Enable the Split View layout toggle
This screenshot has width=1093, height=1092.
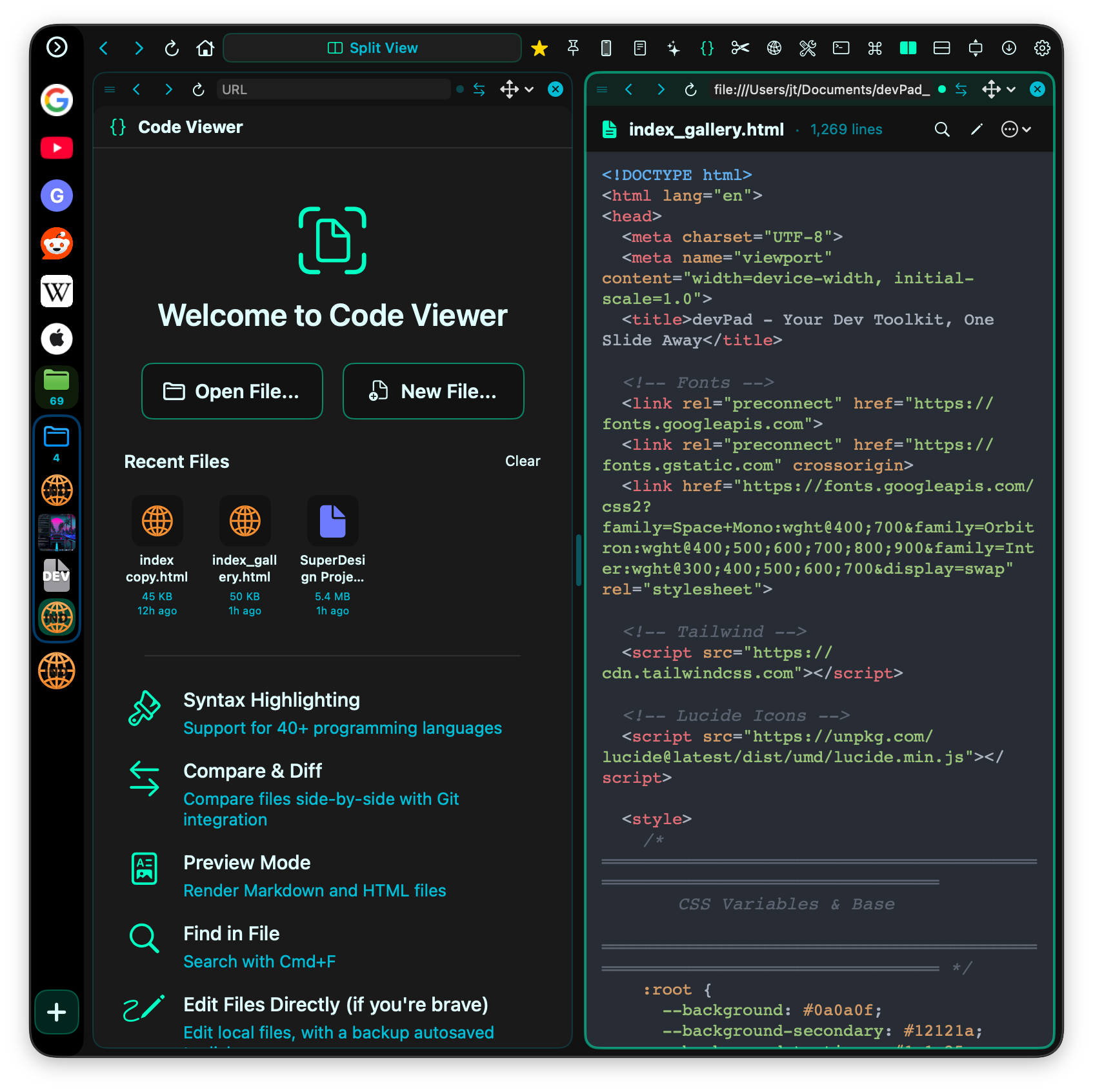click(908, 48)
